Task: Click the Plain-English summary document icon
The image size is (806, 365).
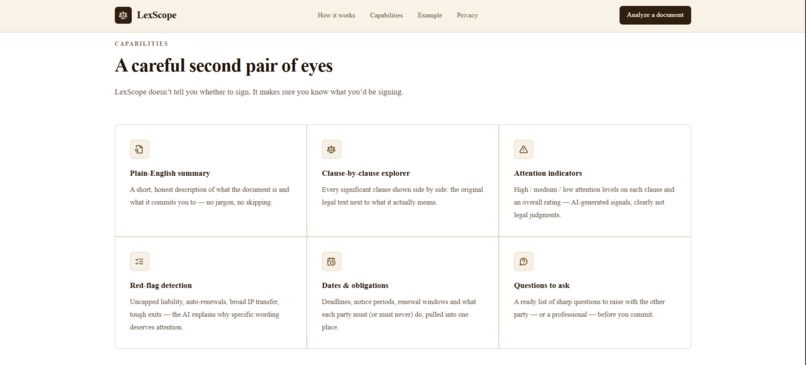Action: [x=139, y=149]
